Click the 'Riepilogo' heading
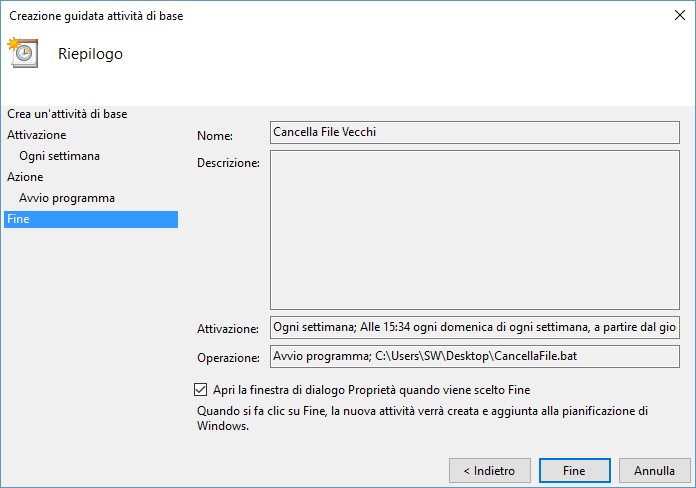Screen dimensions: 696x488 pos(90,54)
